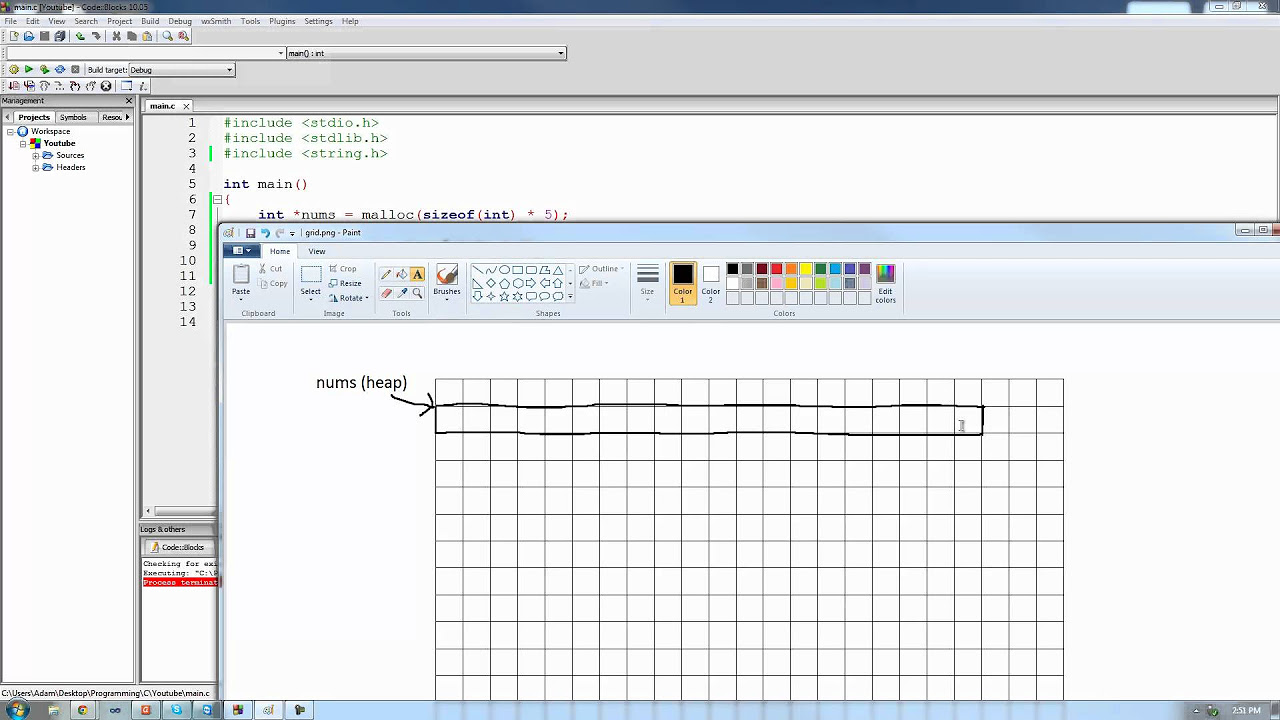Click Save icon in Paint quick access toolbar
Image resolution: width=1280 pixels, height=720 pixels.
click(x=250, y=233)
